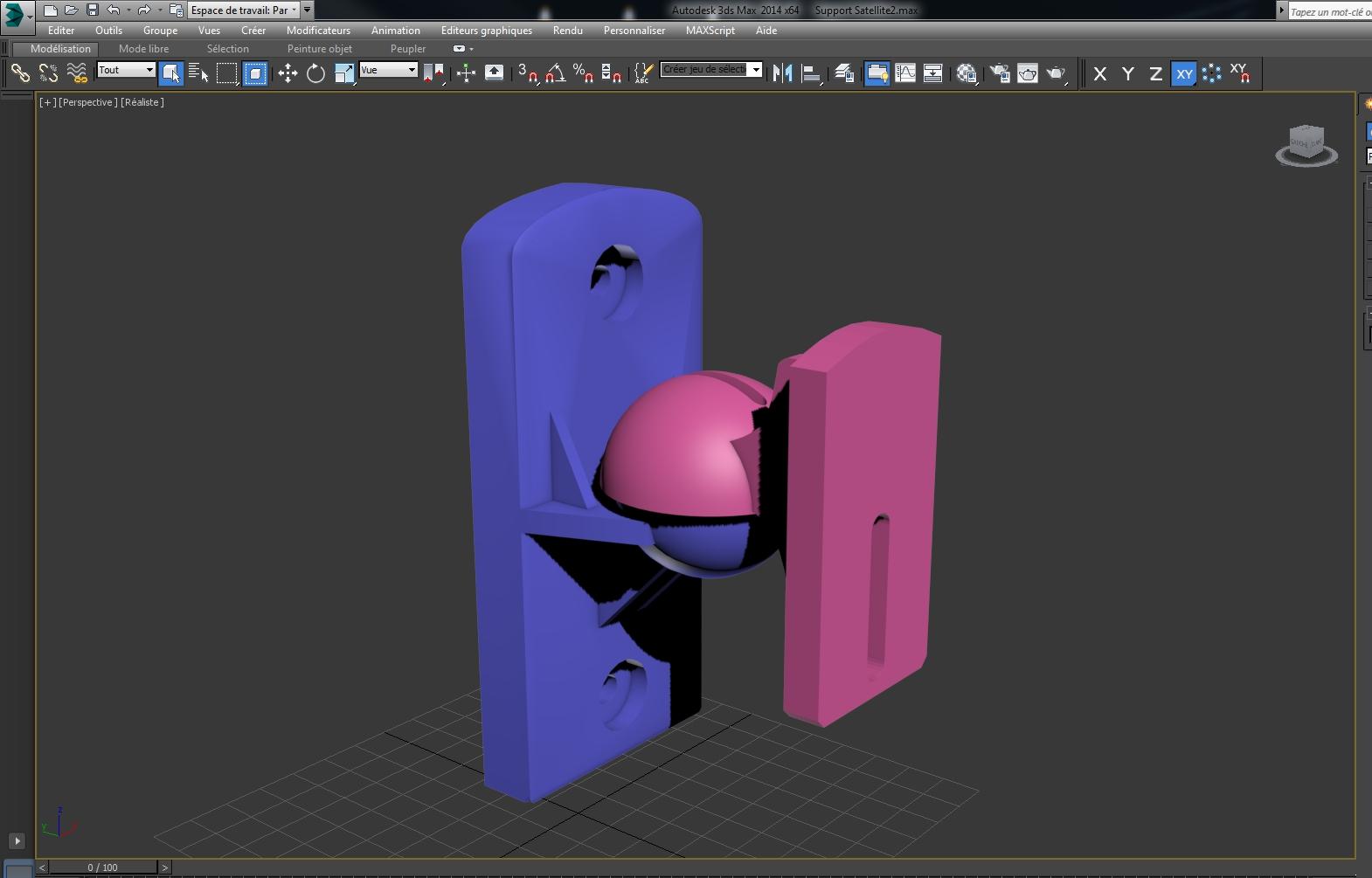Open the Modificateurs menu
Screen dimensions: 1372x878
click(318, 31)
